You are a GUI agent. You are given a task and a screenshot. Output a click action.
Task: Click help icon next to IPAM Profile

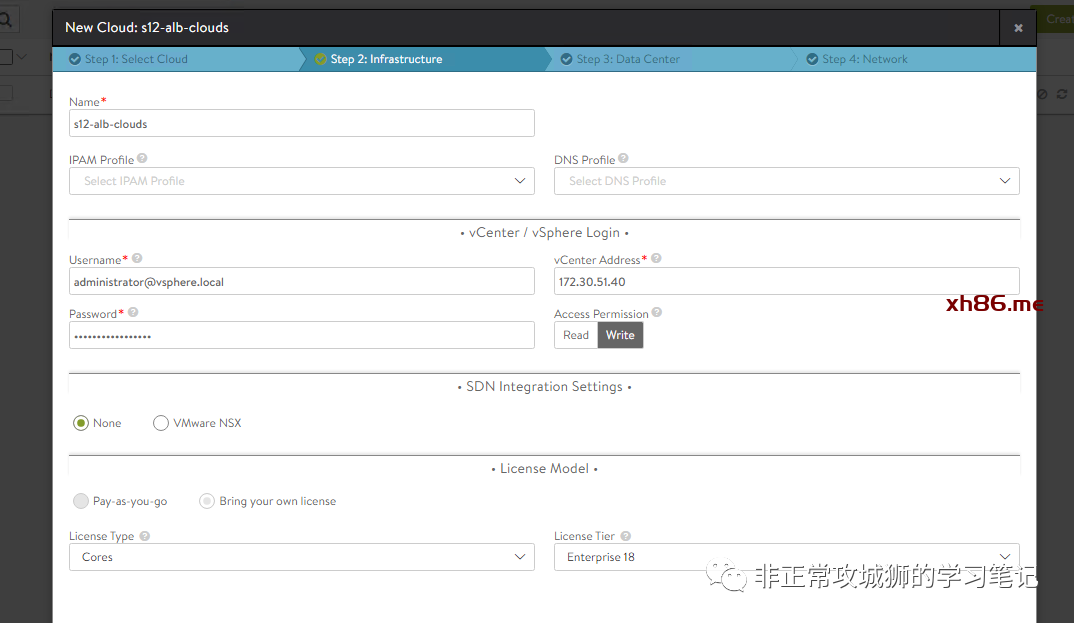click(x=142, y=158)
